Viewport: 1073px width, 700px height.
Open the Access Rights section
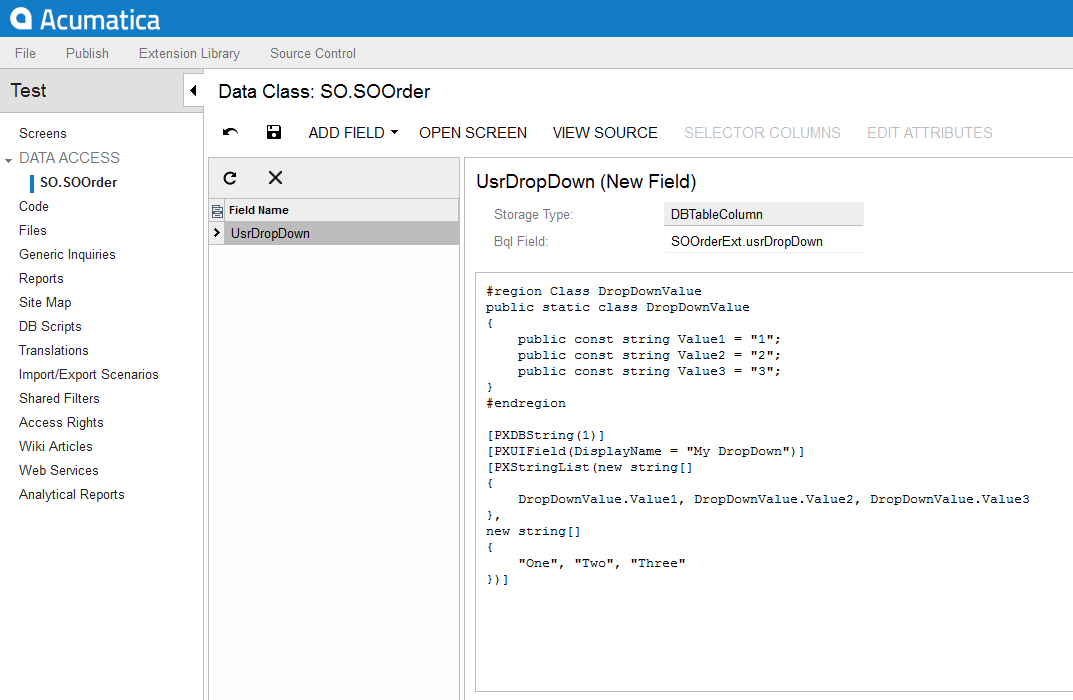[x=61, y=422]
